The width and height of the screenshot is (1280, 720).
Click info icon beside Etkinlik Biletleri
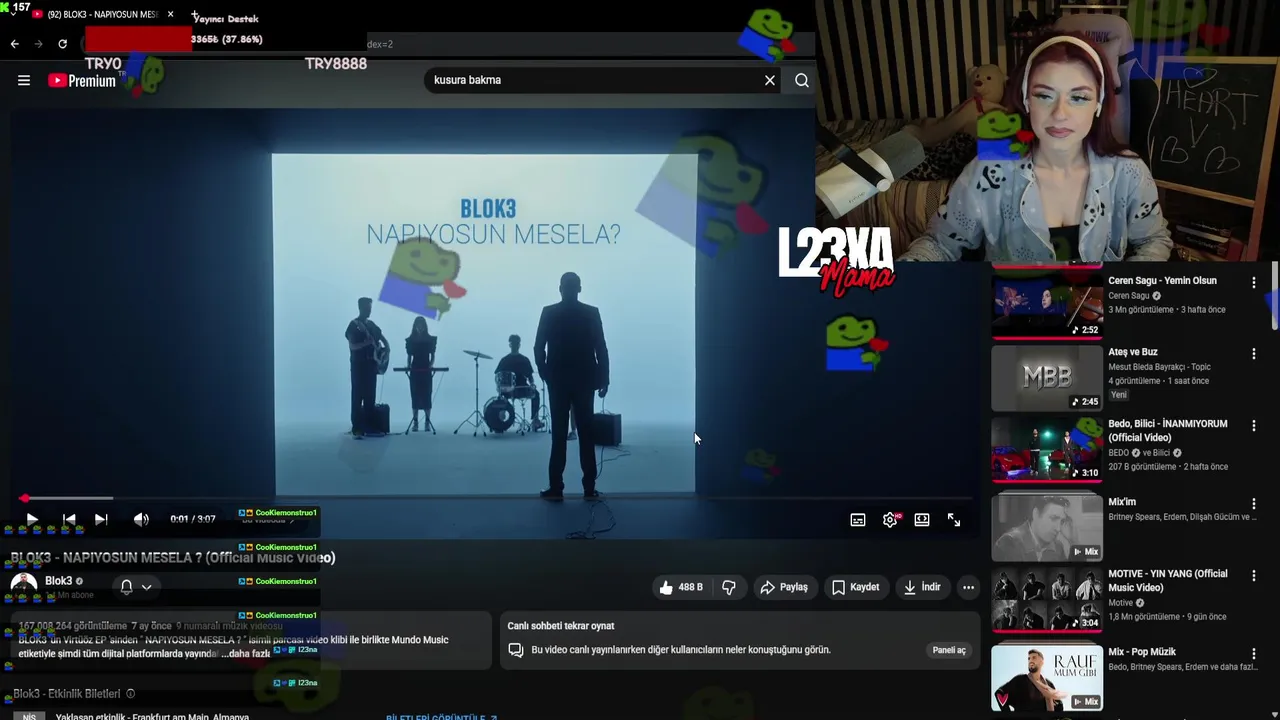coord(130,694)
